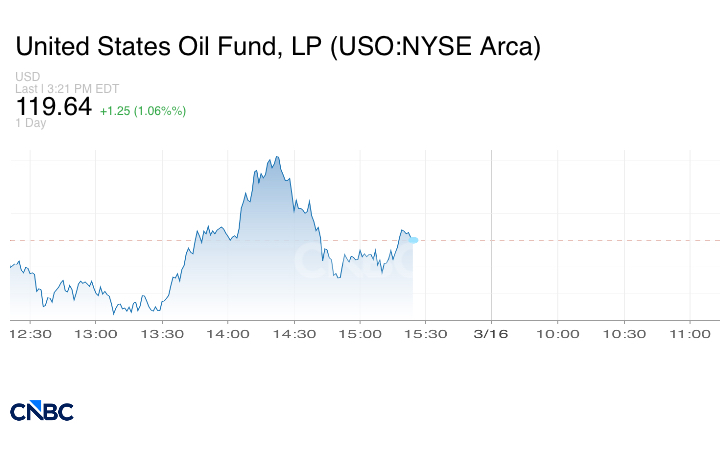Click the 10:00 time axis label
This screenshot has width=720, height=450.
pyautogui.click(x=558, y=333)
